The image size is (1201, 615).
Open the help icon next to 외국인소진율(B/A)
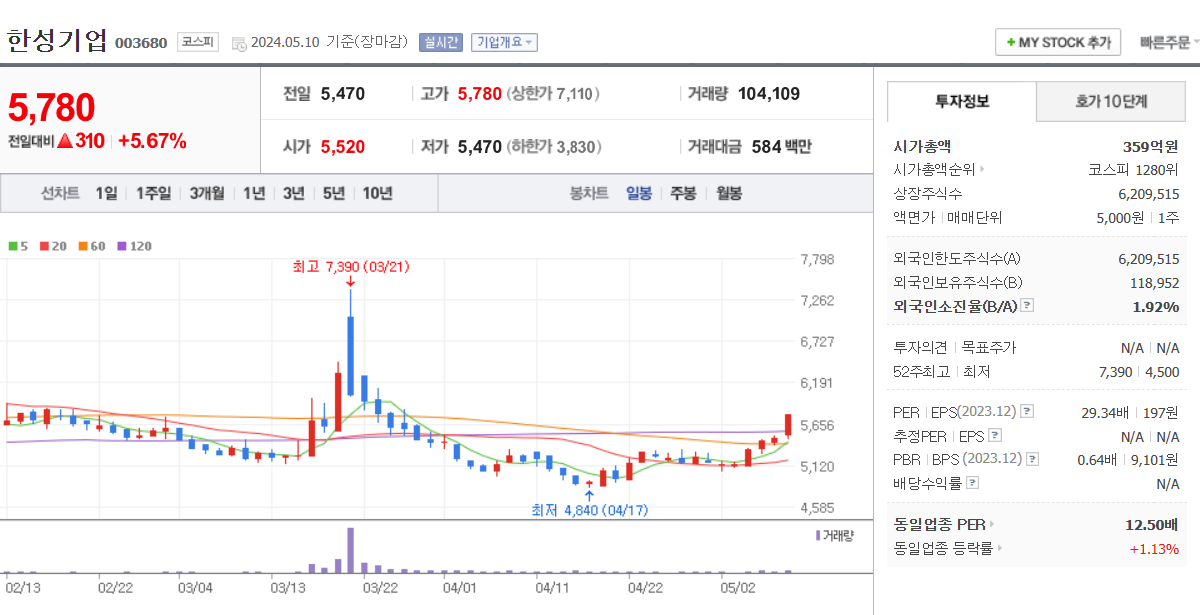tap(1027, 306)
